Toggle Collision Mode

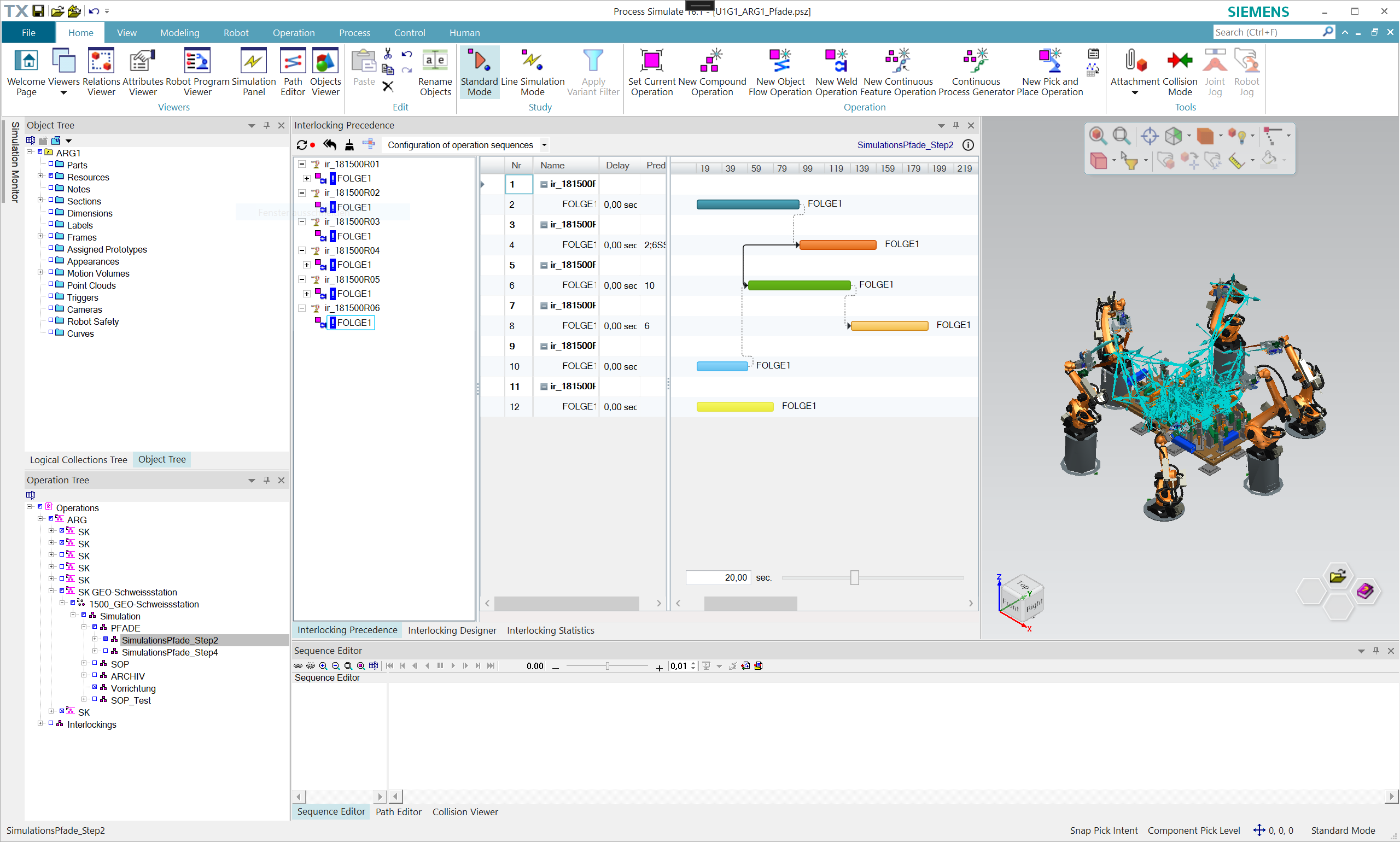click(x=1180, y=72)
